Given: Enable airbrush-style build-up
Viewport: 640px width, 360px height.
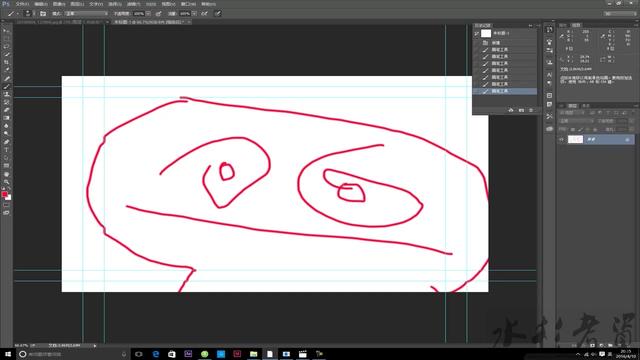Looking at the screenshot, I should point(204,13).
